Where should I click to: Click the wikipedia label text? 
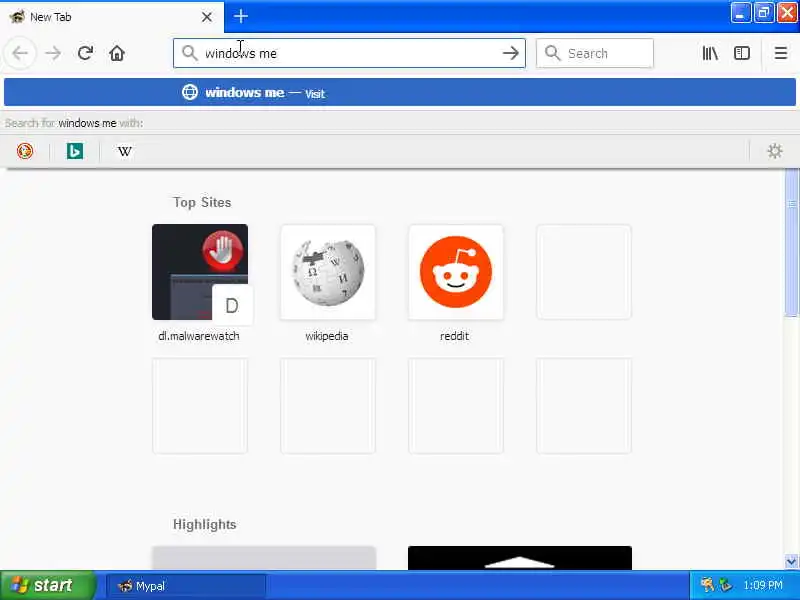[327, 336]
